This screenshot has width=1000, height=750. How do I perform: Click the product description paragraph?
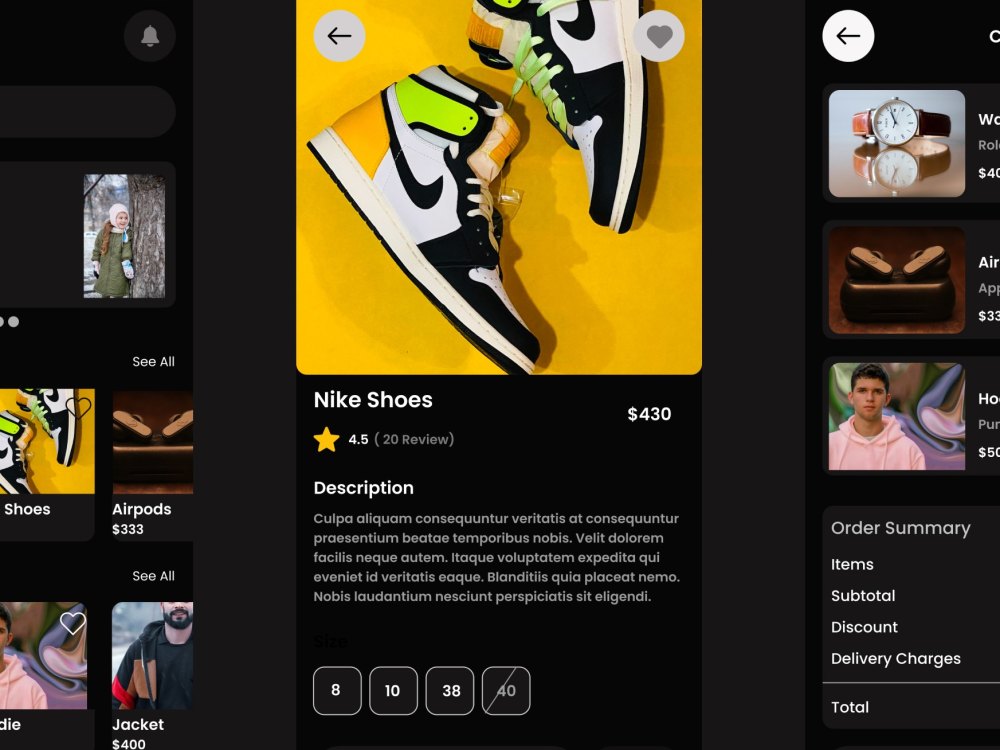point(497,557)
